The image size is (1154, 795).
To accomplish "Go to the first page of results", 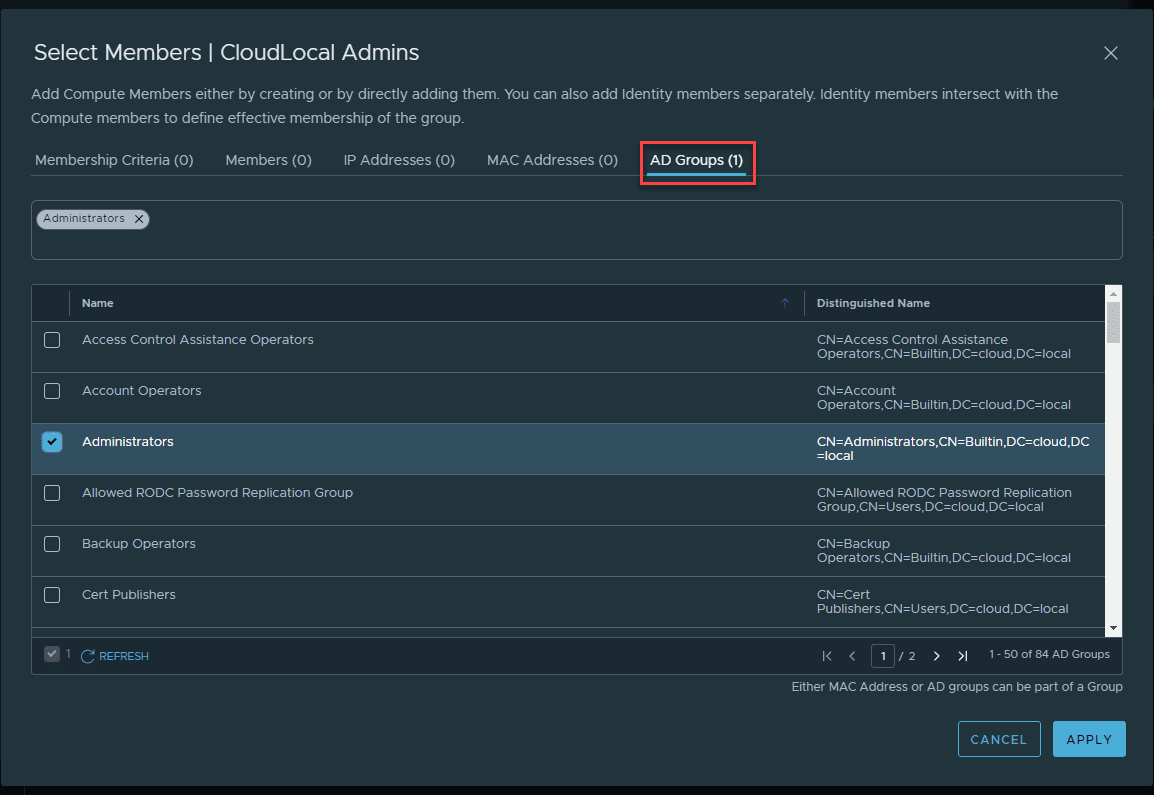I will pyautogui.click(x=827, y=656).
